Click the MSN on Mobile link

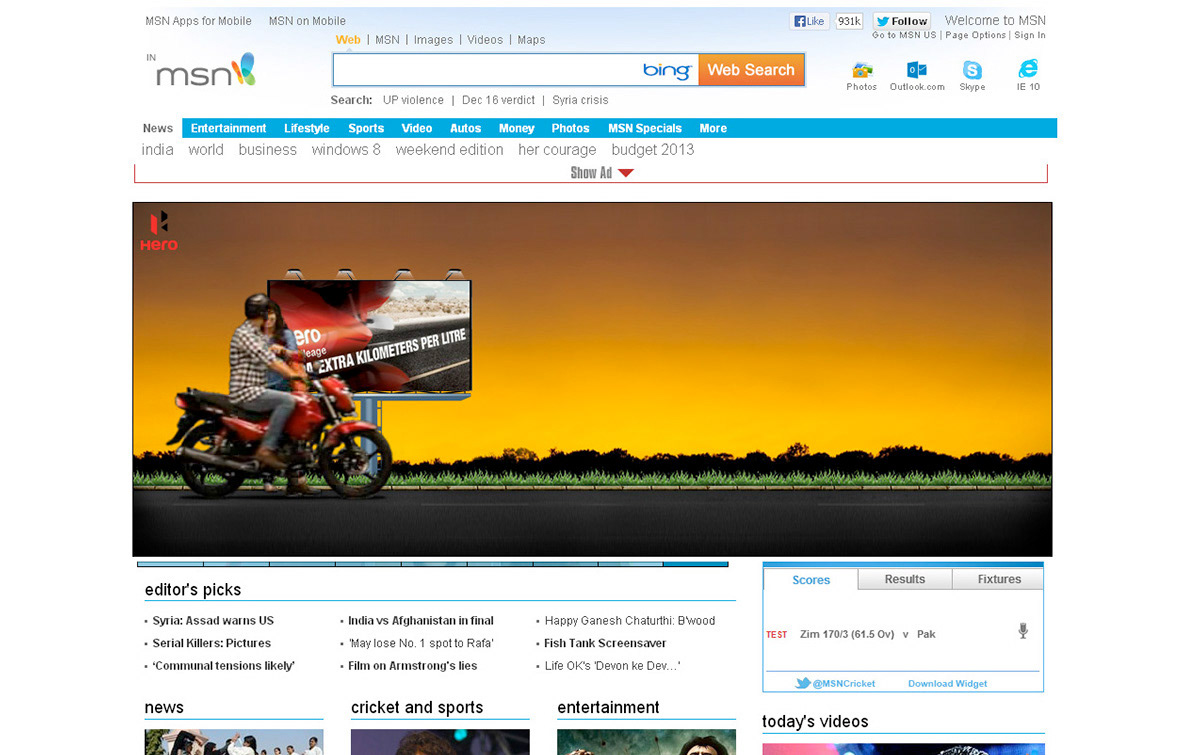(307, 21)
